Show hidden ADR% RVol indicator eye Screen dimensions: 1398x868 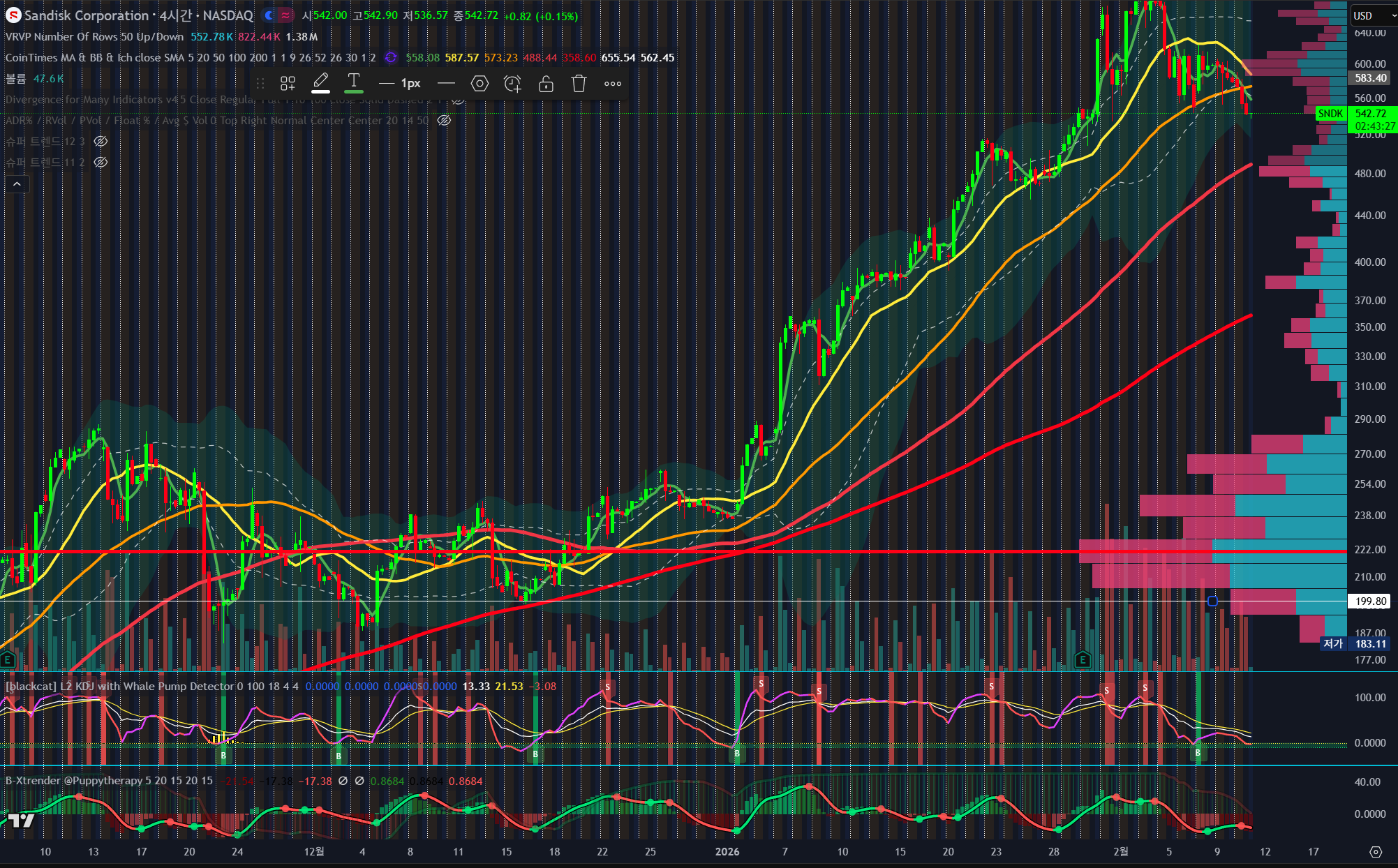click(444, 121)
